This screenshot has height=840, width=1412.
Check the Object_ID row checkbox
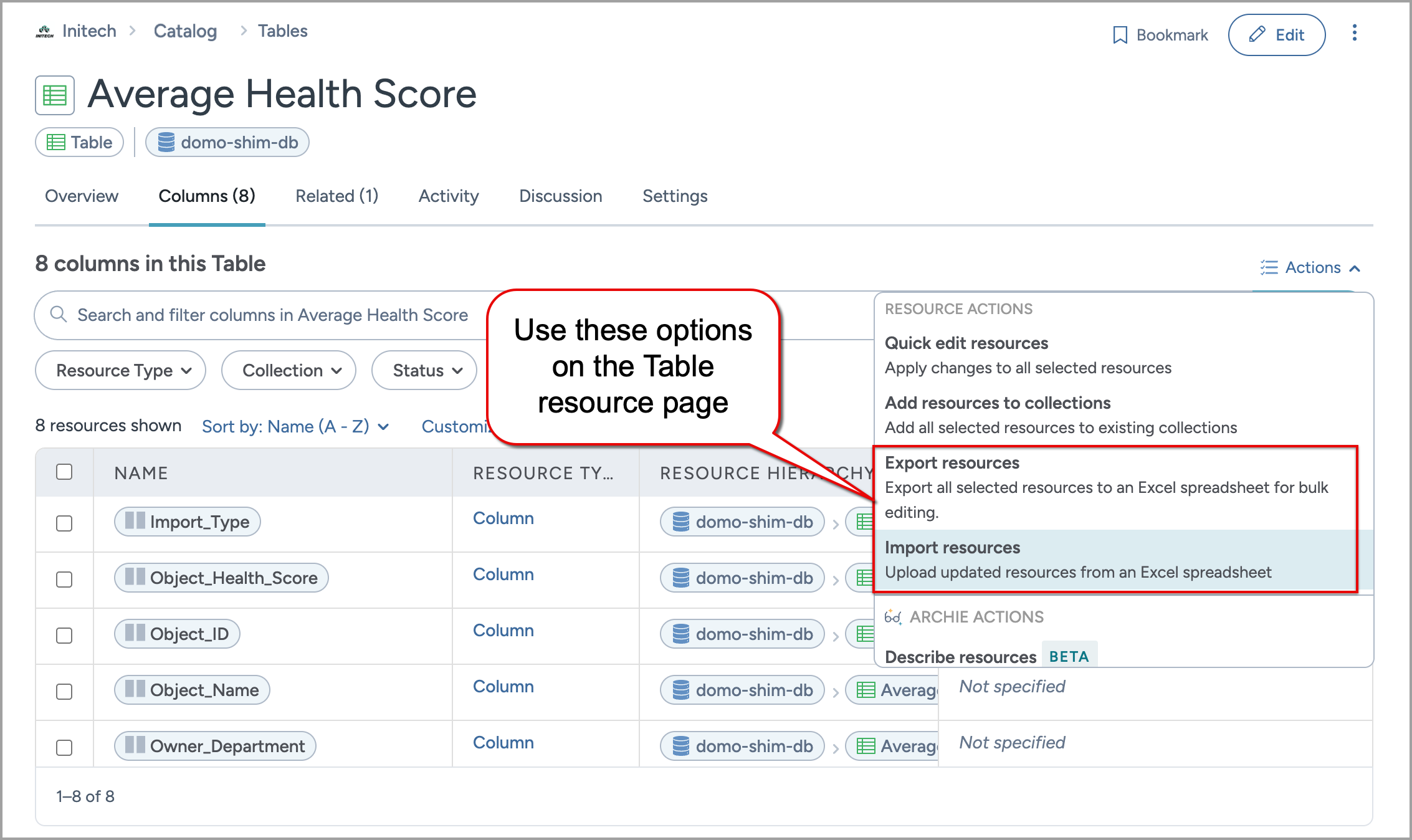64,635
